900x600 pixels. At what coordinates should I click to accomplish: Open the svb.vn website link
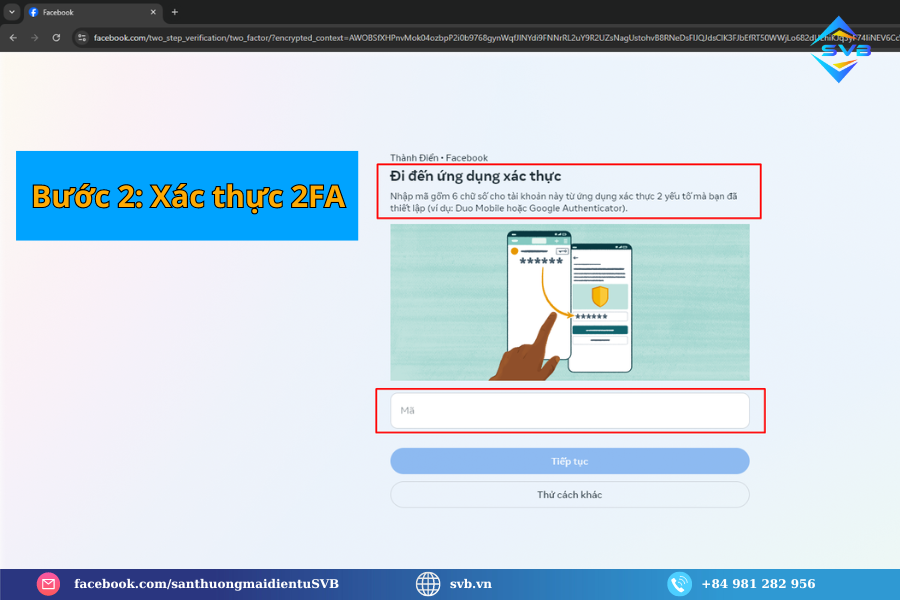pyautogui.click(x=470, y=584)
